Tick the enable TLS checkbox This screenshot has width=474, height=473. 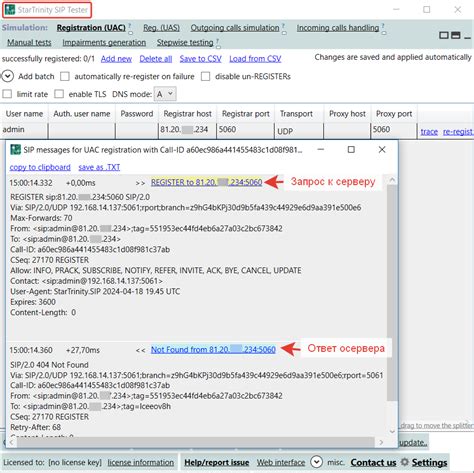pos(59,94)
